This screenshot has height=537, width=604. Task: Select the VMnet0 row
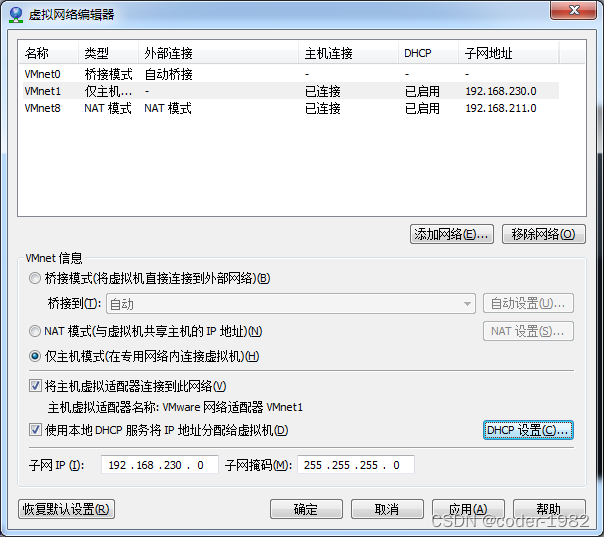point(291,74)
